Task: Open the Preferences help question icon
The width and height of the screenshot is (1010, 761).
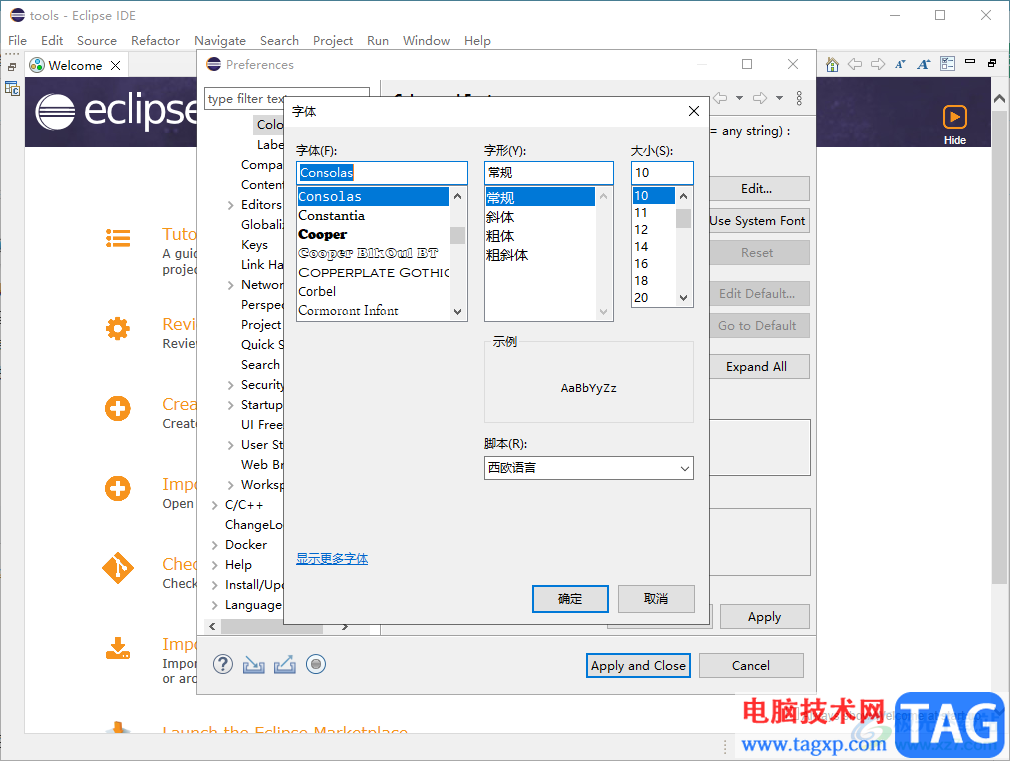Action: 223,664
